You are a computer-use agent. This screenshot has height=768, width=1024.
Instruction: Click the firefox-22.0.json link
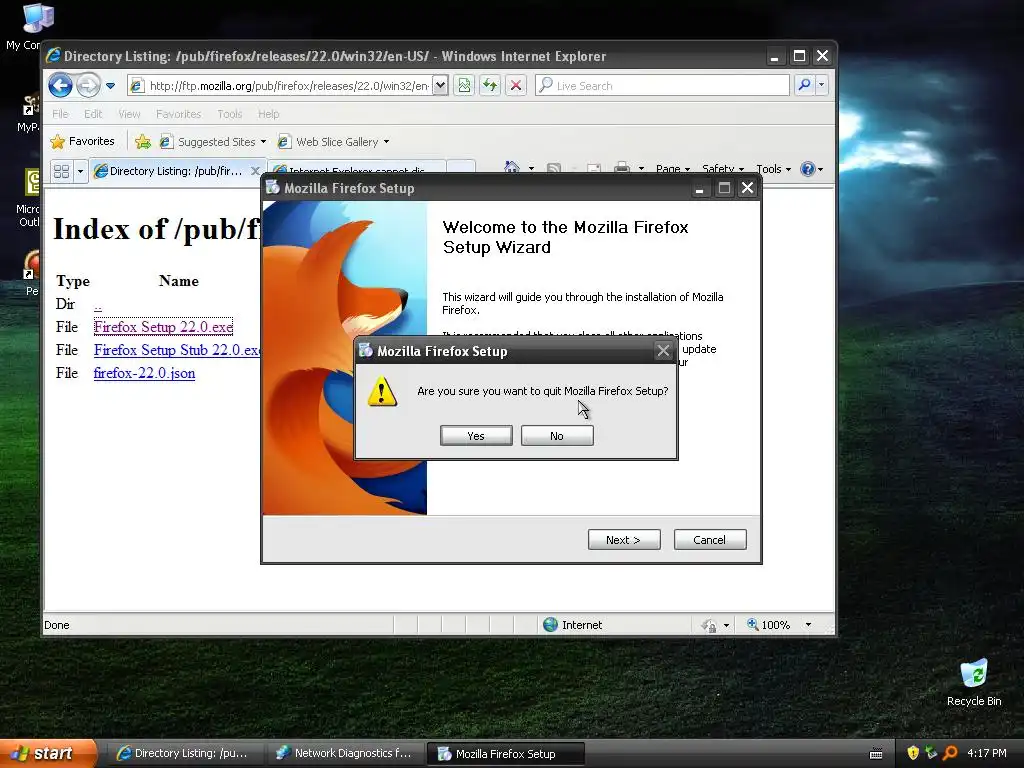pos(144,373)
